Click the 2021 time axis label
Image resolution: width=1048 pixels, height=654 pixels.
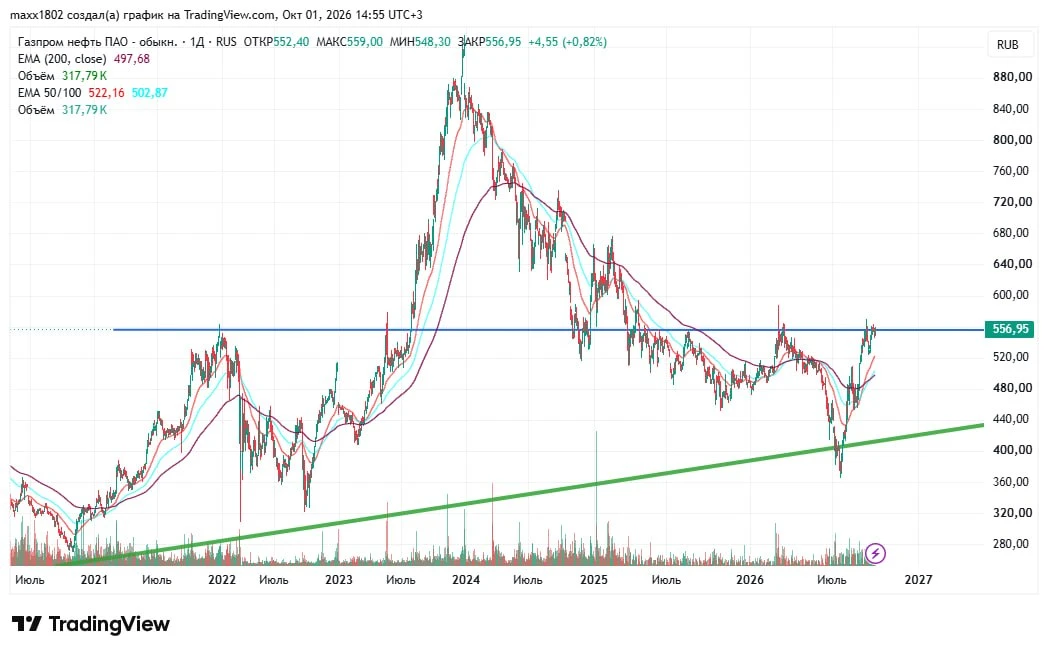(x=94, y=580)
